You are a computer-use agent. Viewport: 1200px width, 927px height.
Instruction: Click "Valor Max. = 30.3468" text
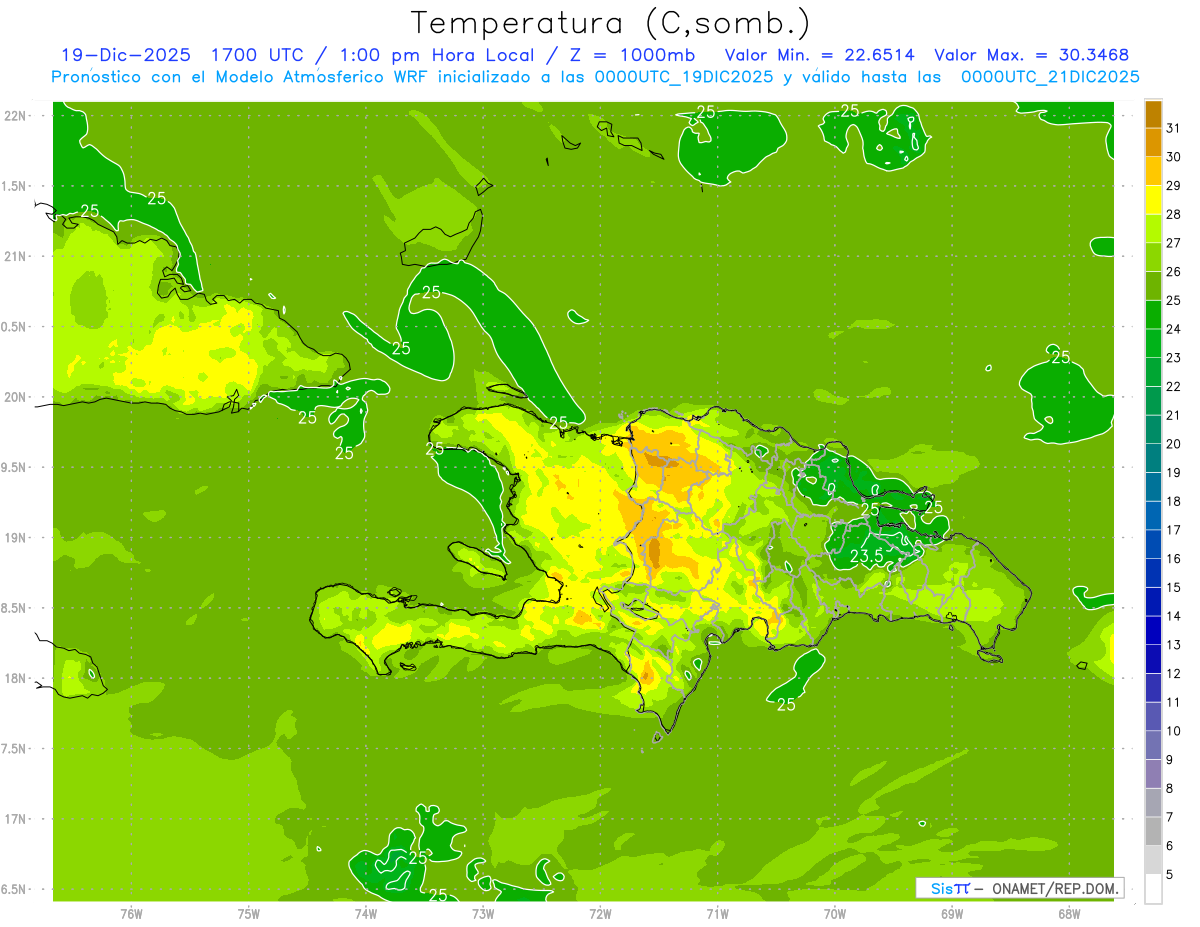(1032, 55)
